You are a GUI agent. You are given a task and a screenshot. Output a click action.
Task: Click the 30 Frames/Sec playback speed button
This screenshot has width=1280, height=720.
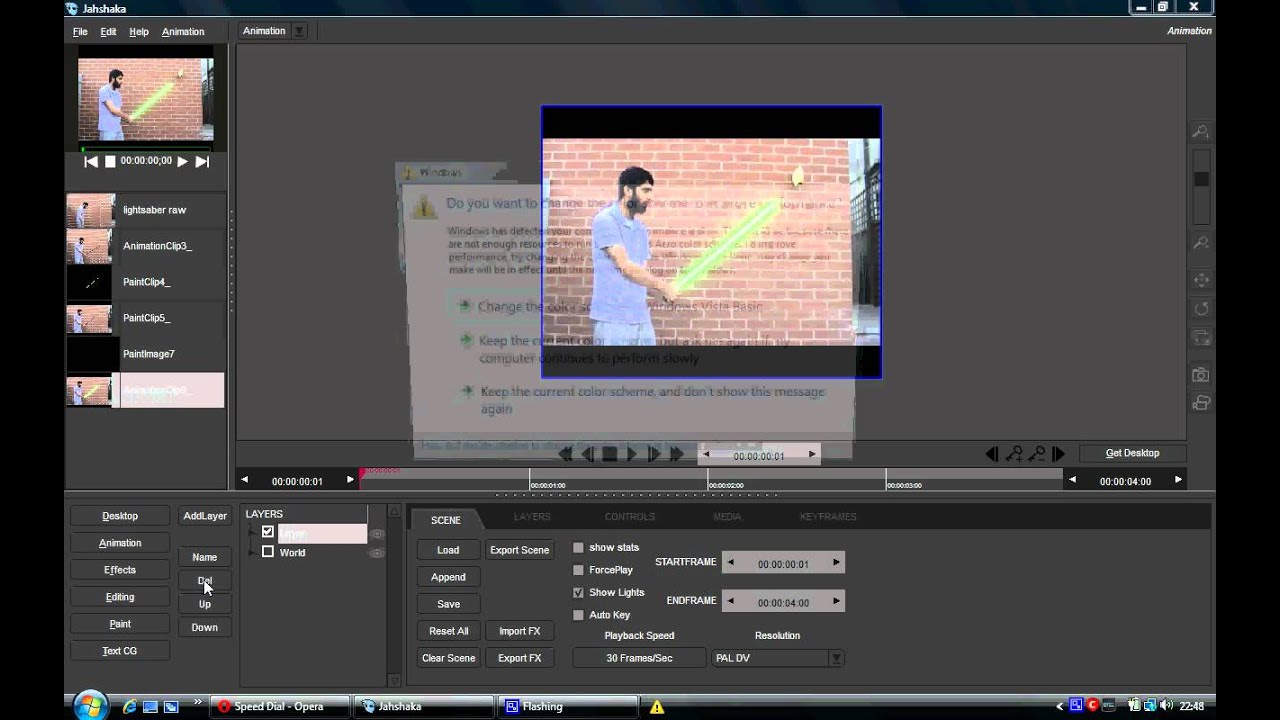pyautogui.click(x=639, y=658)
